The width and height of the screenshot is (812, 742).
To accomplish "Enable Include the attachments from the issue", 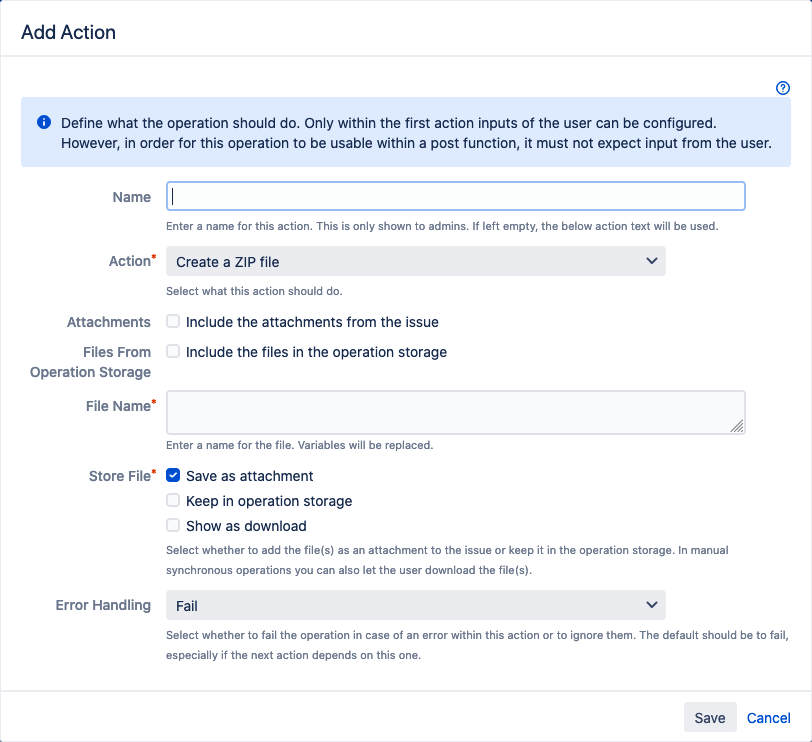I will pyautogui.click(x=174, y=322).
